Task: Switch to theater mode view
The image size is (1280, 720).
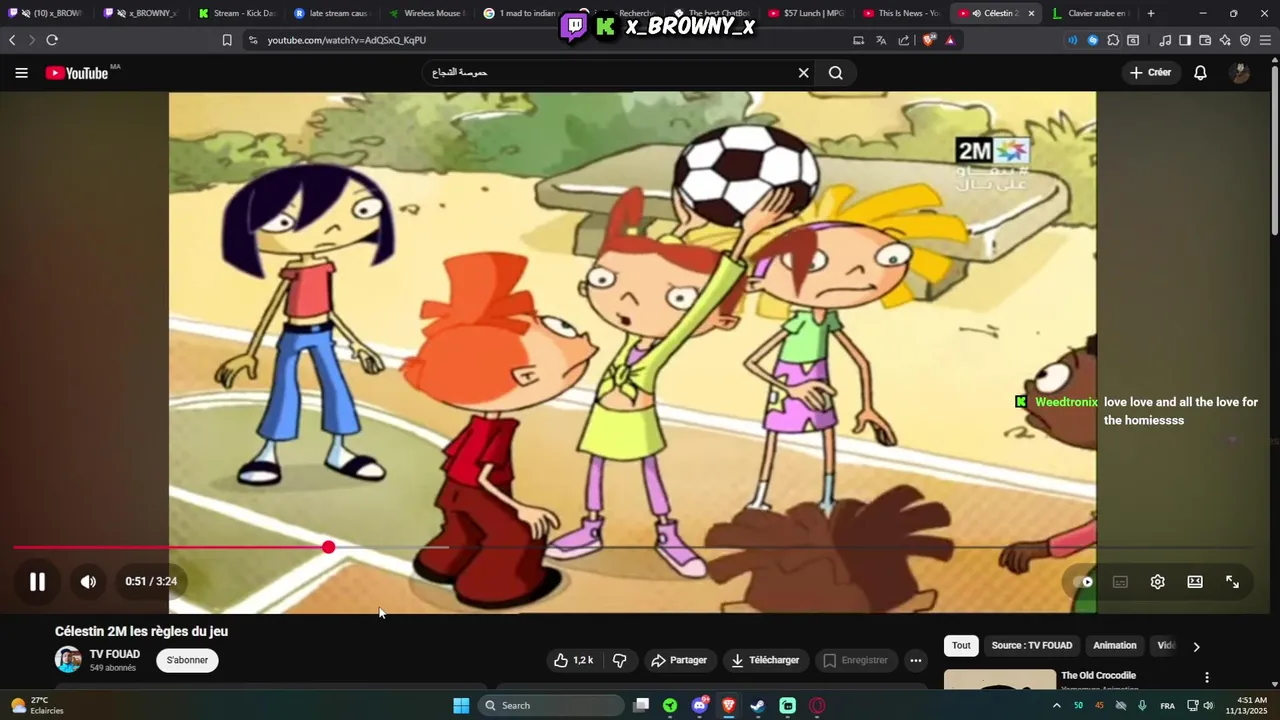Action: [1195, 582]
